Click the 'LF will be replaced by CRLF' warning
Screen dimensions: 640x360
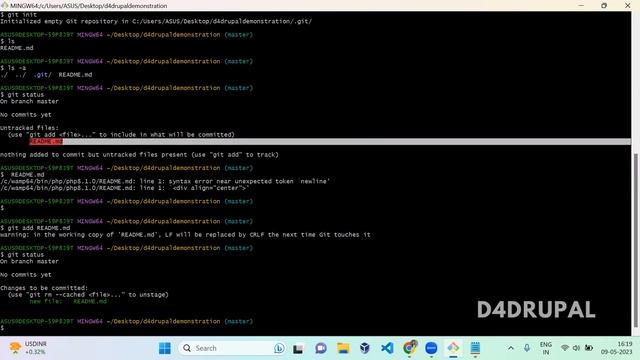[x=185, y=235]
